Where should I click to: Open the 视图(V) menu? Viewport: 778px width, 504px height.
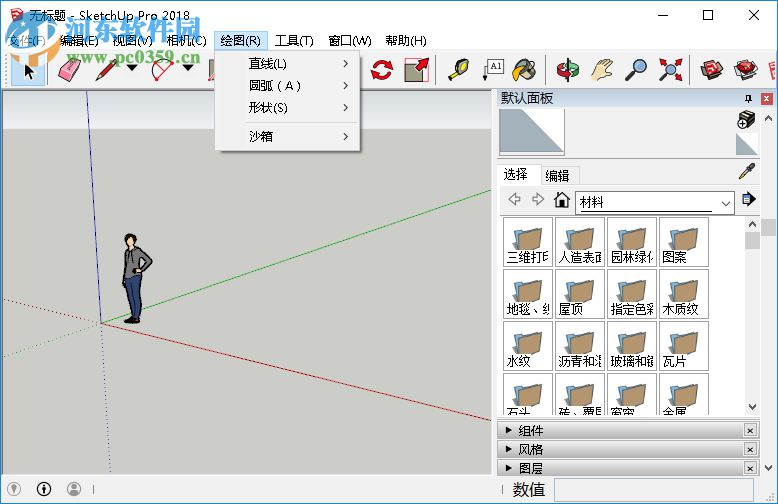tap(132, 41)
